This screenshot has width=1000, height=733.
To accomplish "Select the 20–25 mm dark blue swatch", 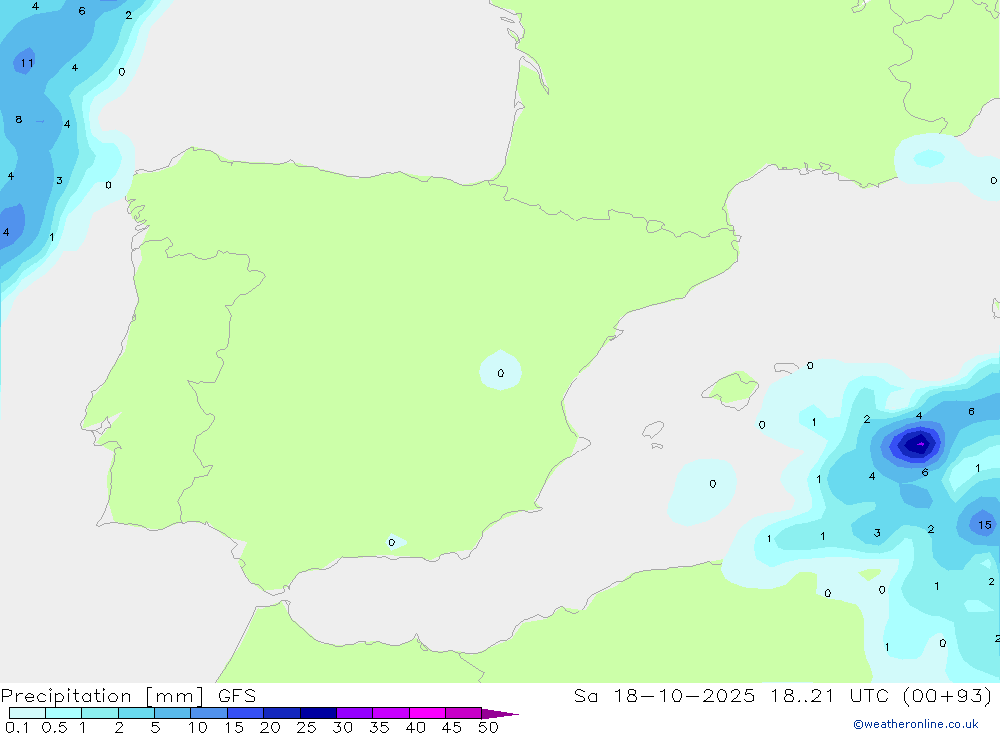I will click(x=282, y=713).
